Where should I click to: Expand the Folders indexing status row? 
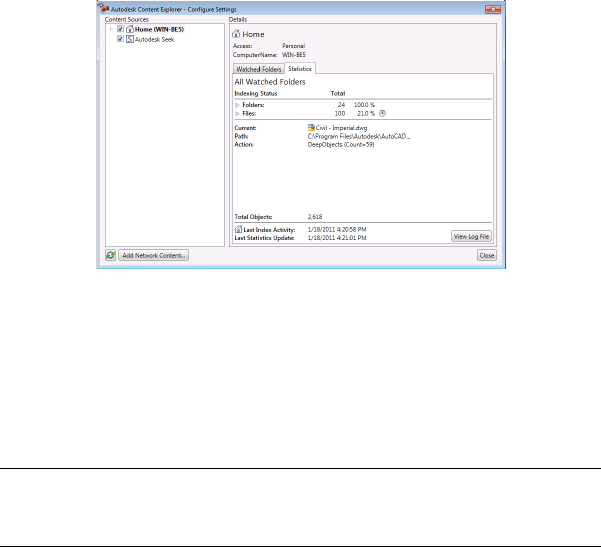(x=237, y=105)
